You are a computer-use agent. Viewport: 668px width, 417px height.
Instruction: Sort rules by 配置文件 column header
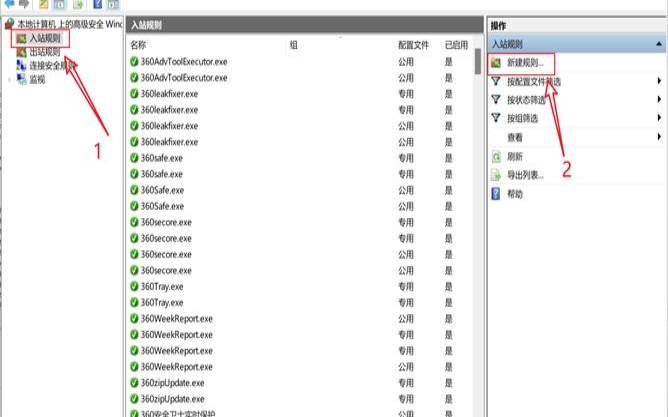pos(411,45)
